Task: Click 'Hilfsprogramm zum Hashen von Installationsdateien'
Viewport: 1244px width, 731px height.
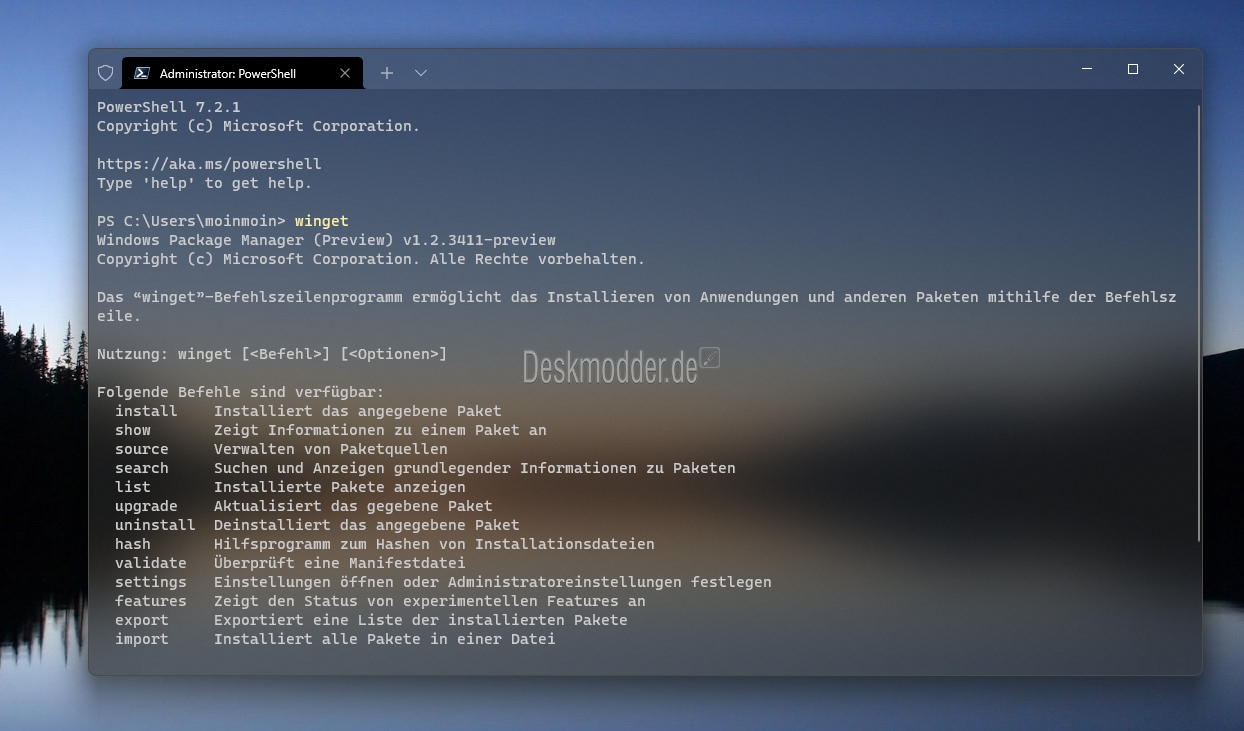Action: (434, 544)
